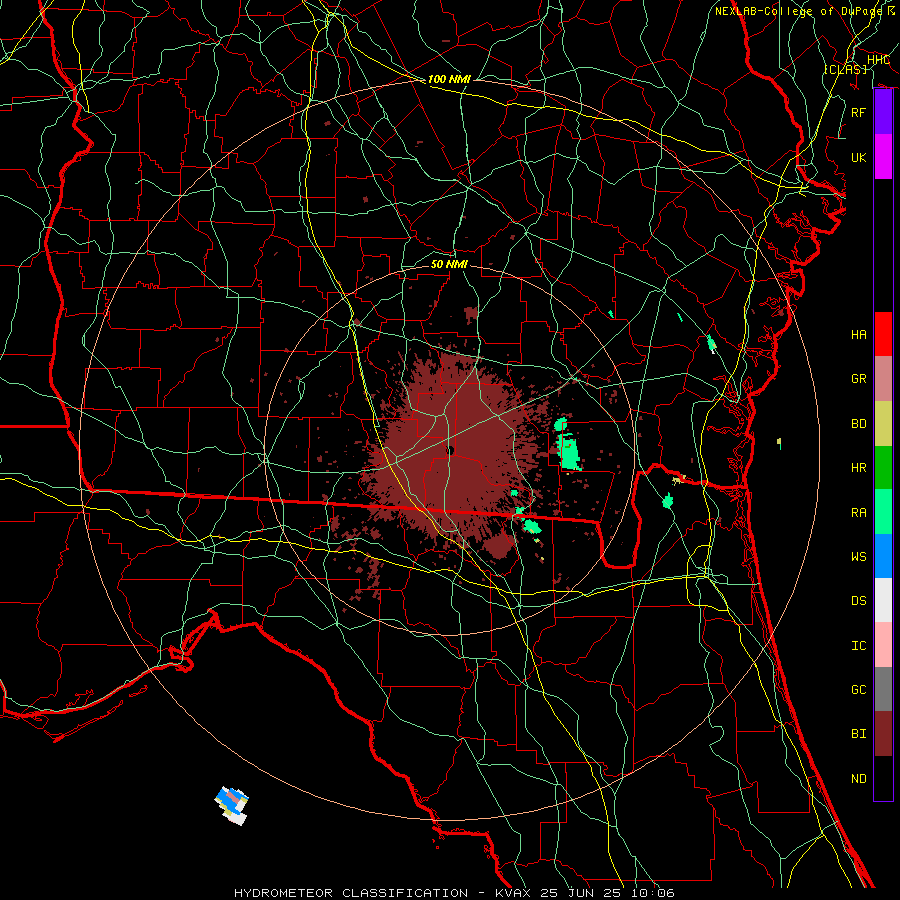This screenshot has height=900, width=900.
Task: Click the WS legend label
Action: (x=858, y=556)
